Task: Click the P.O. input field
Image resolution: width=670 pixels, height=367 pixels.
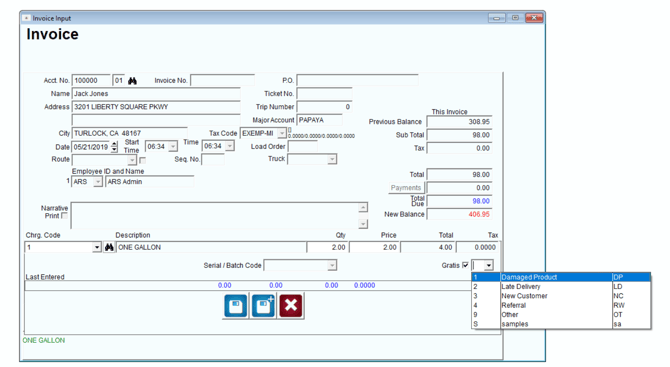Action: [x=357, y=81]
